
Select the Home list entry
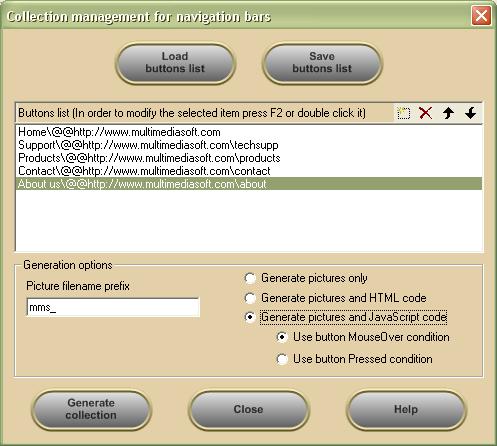[249, 132]
